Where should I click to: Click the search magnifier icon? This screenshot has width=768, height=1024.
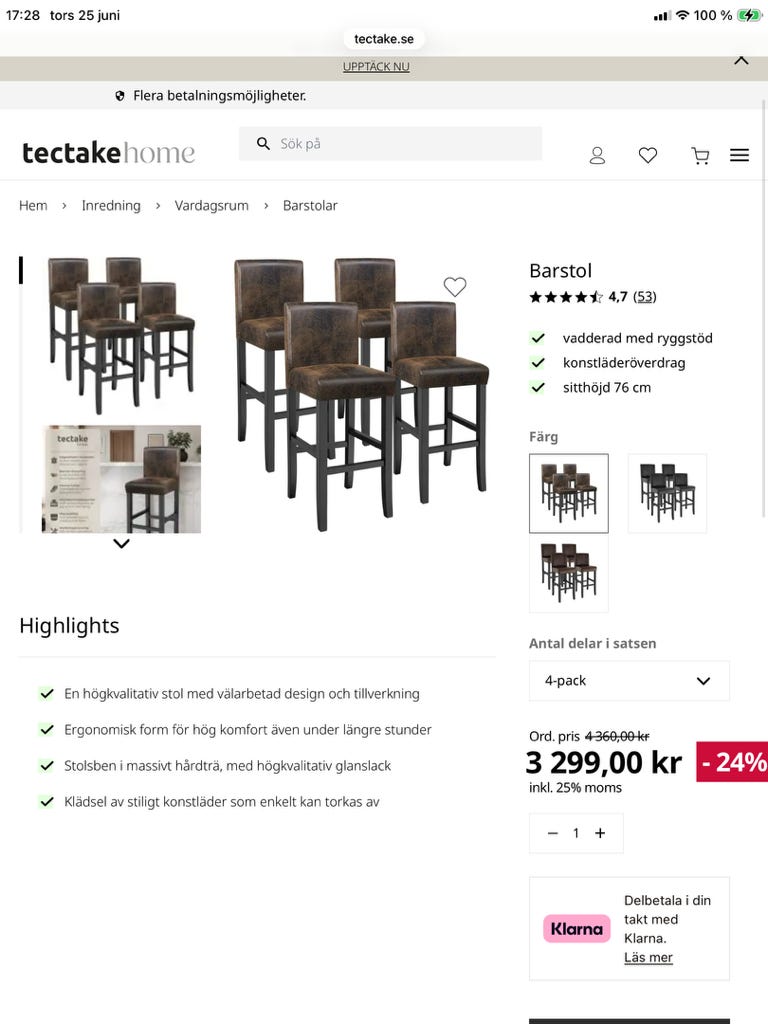[263, 144]
